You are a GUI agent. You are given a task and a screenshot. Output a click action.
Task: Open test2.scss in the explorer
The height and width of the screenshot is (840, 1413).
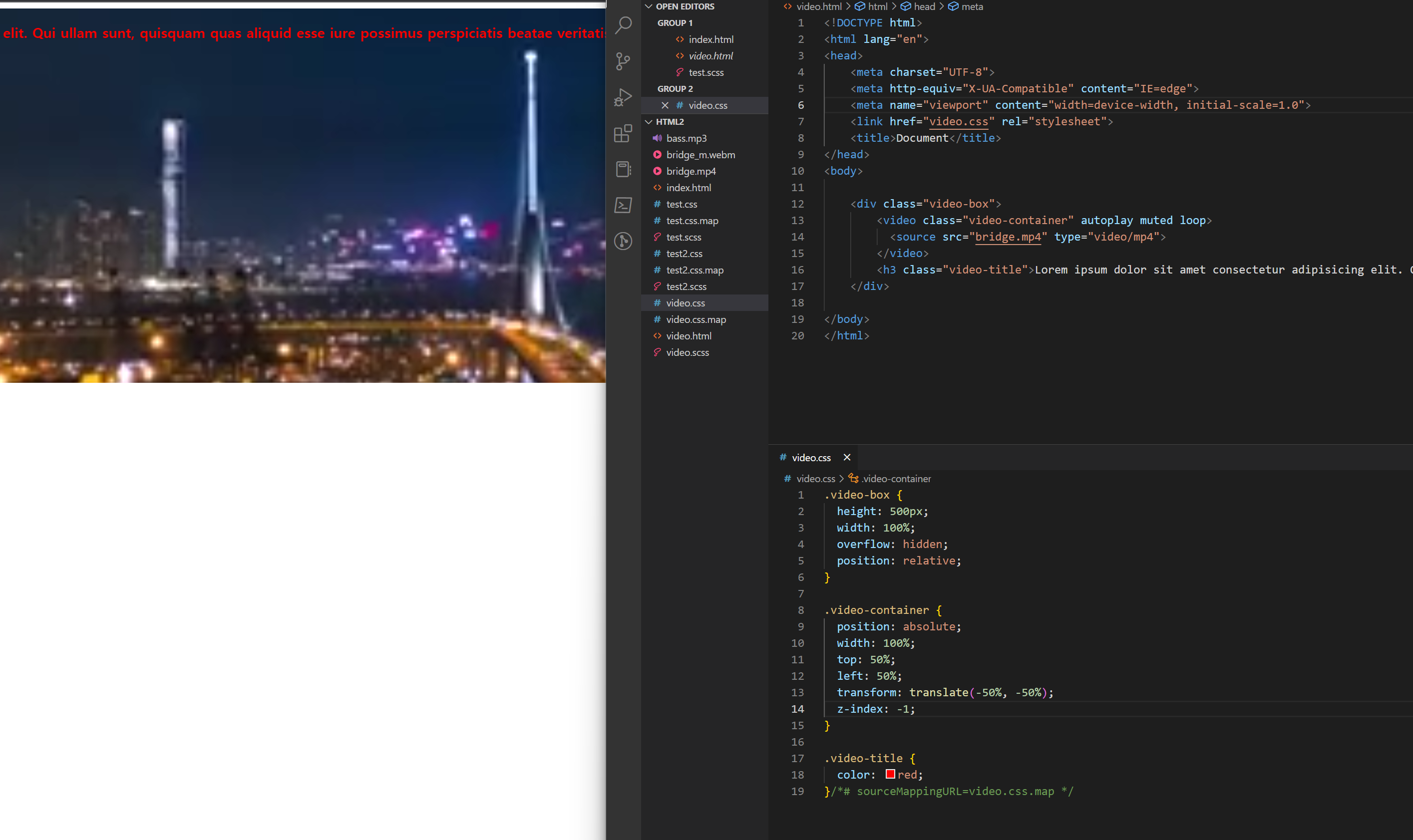(x=705, y=286)
